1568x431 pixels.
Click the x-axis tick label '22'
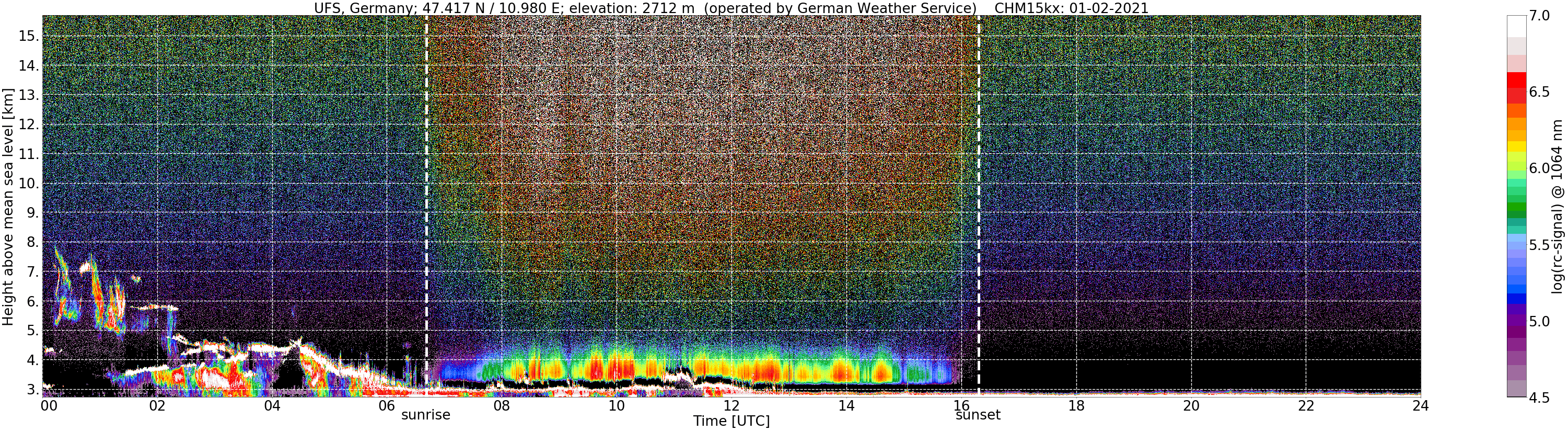(1306, 405)
